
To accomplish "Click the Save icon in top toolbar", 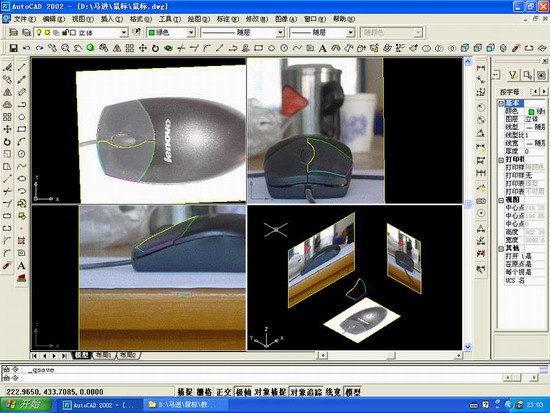I will coord(13,48).
